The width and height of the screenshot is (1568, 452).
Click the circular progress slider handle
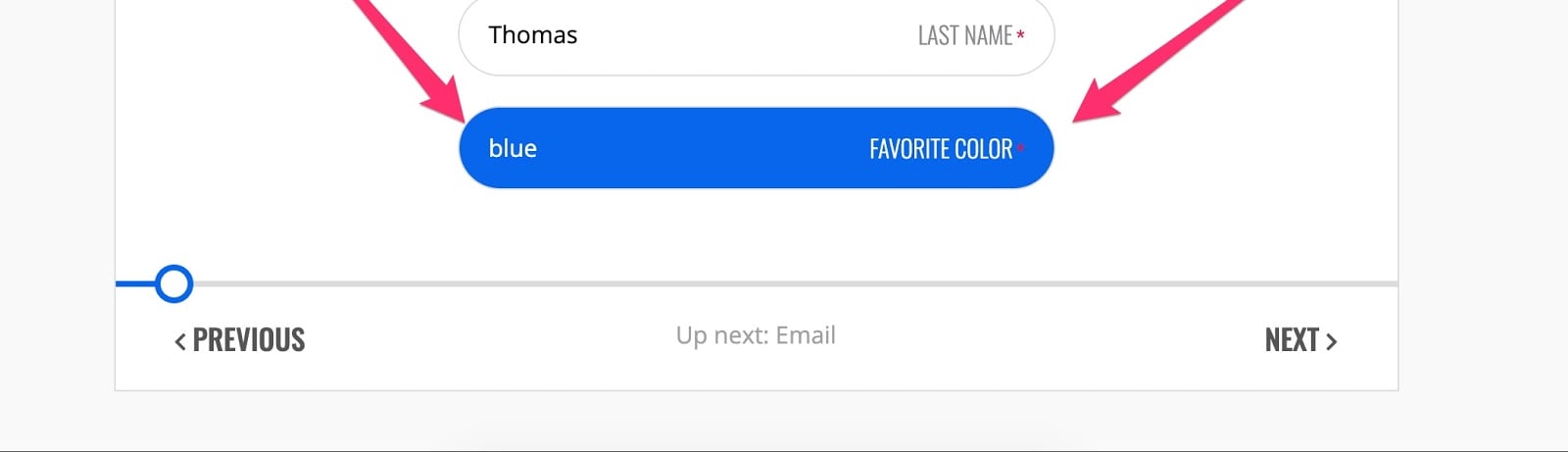(174, 284)
